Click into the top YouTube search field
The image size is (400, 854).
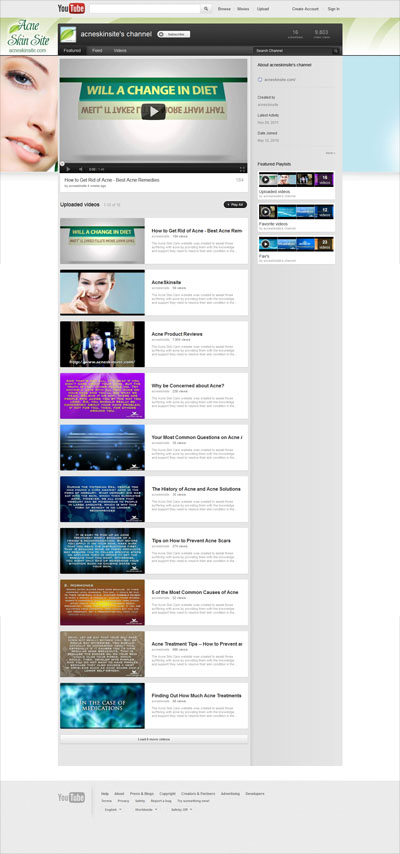tap(145, 9)
